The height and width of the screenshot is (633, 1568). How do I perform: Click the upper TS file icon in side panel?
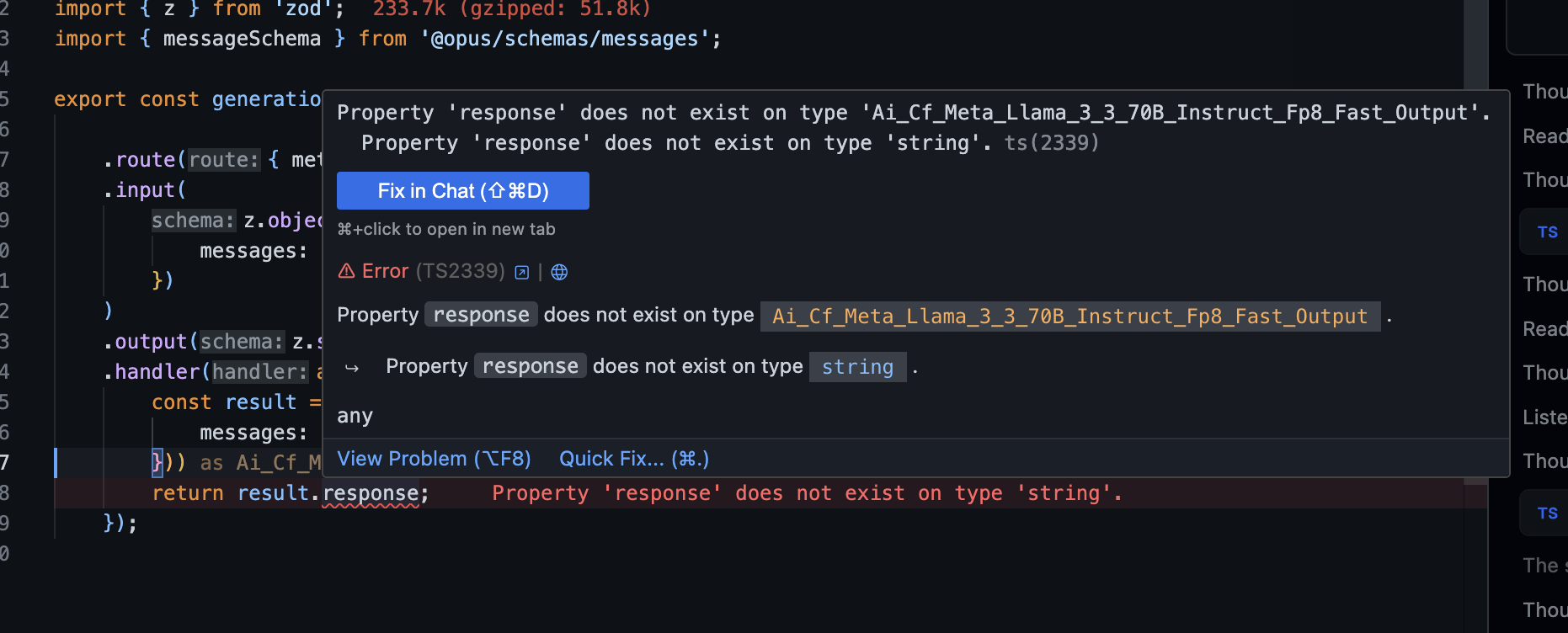[x=1547, y=232]
